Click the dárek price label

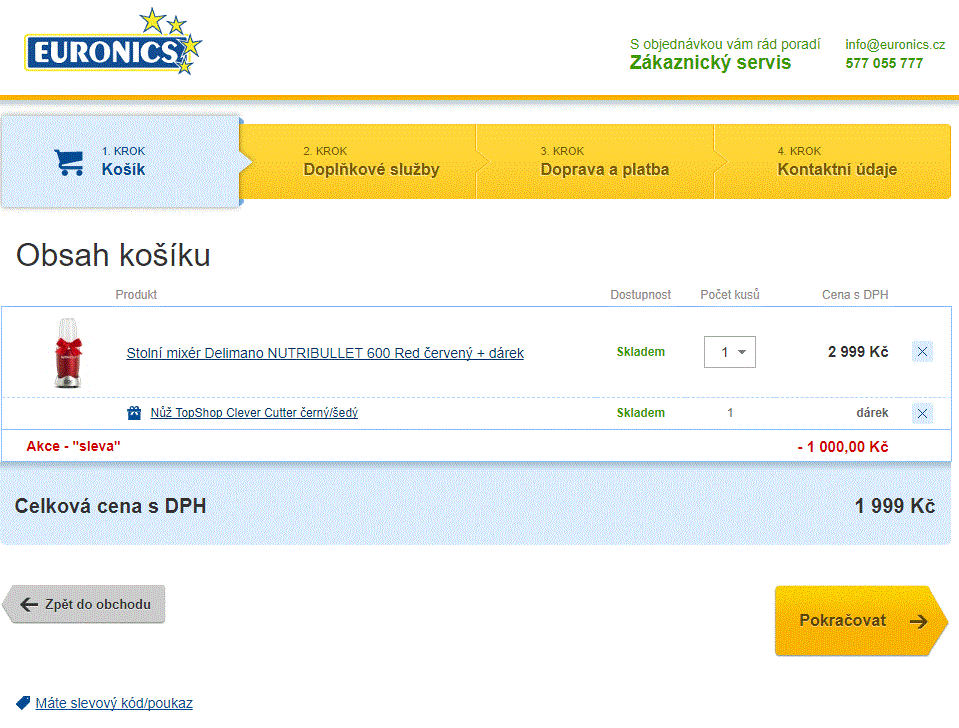[872, 413]
